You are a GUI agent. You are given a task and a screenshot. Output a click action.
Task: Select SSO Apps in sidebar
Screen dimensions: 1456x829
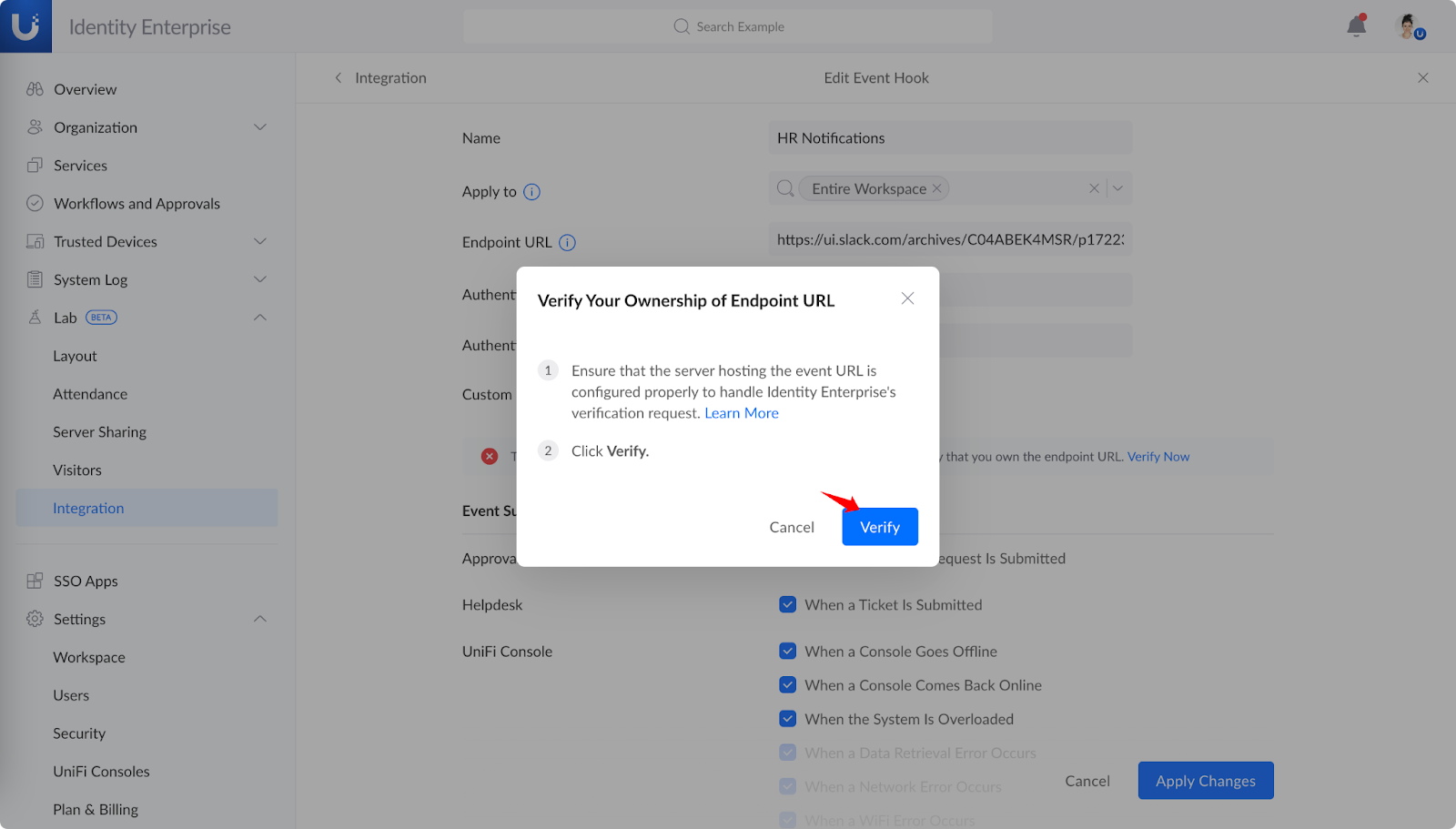86,581
